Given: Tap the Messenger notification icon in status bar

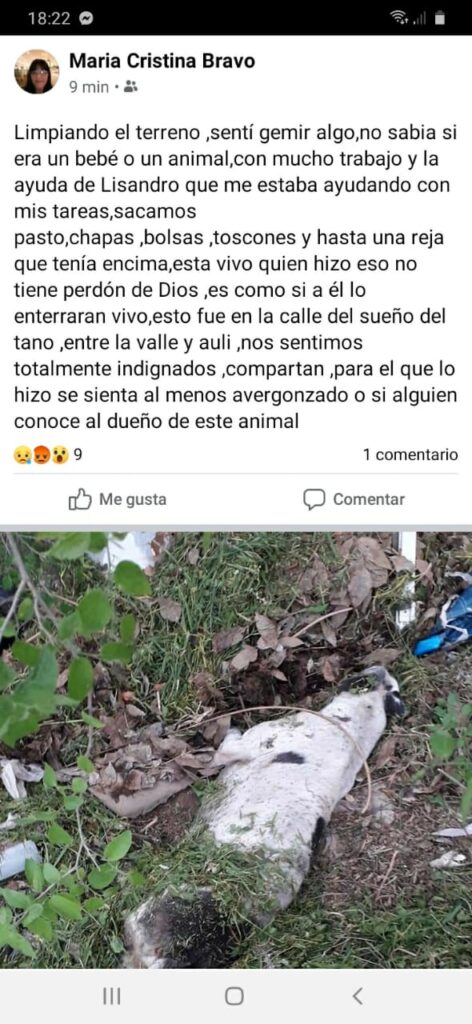Looking at the screenshot, I should [x=86, y=18].
